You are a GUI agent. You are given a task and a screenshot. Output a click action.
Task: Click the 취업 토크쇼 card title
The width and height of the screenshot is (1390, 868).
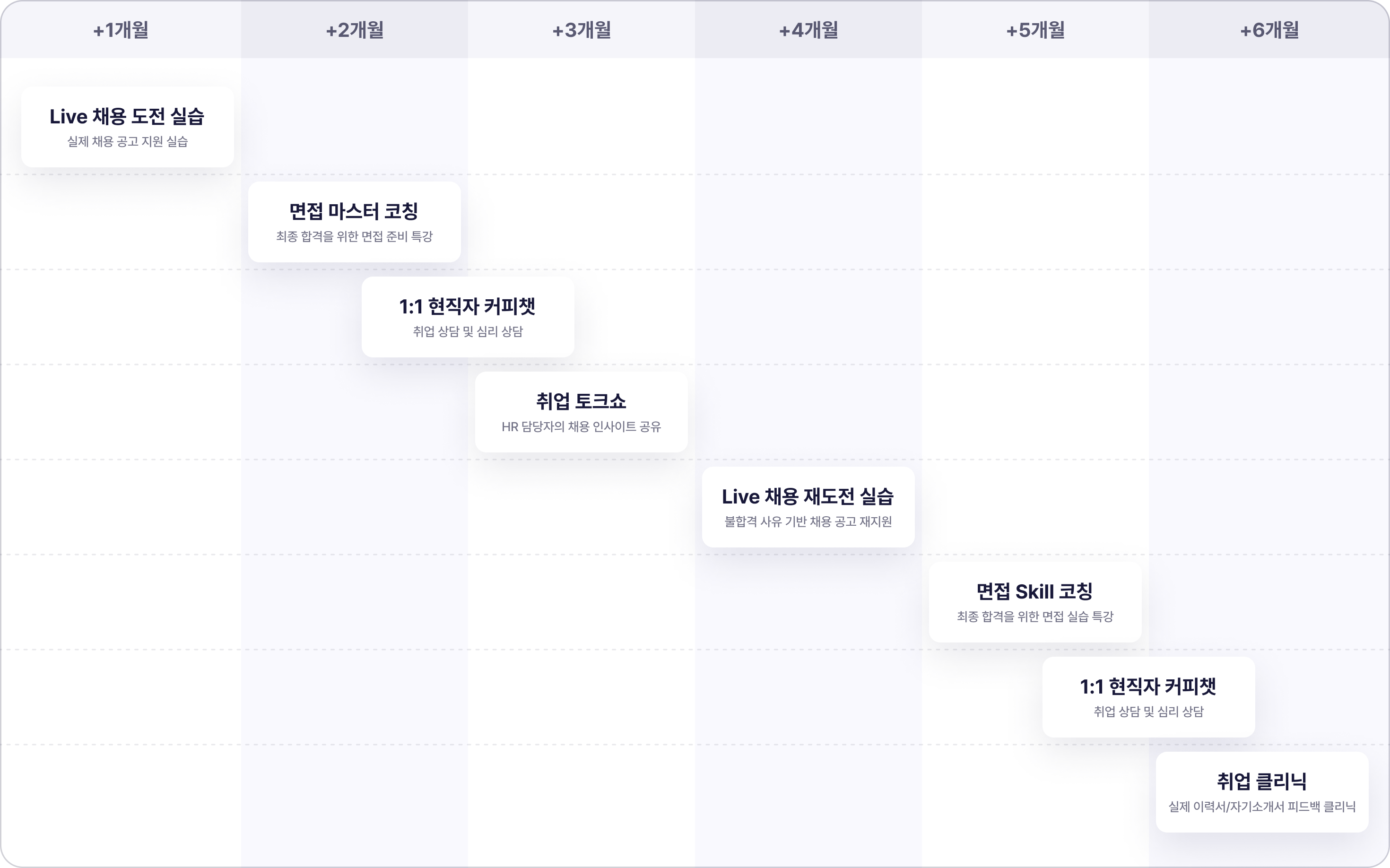click(581, 401)
